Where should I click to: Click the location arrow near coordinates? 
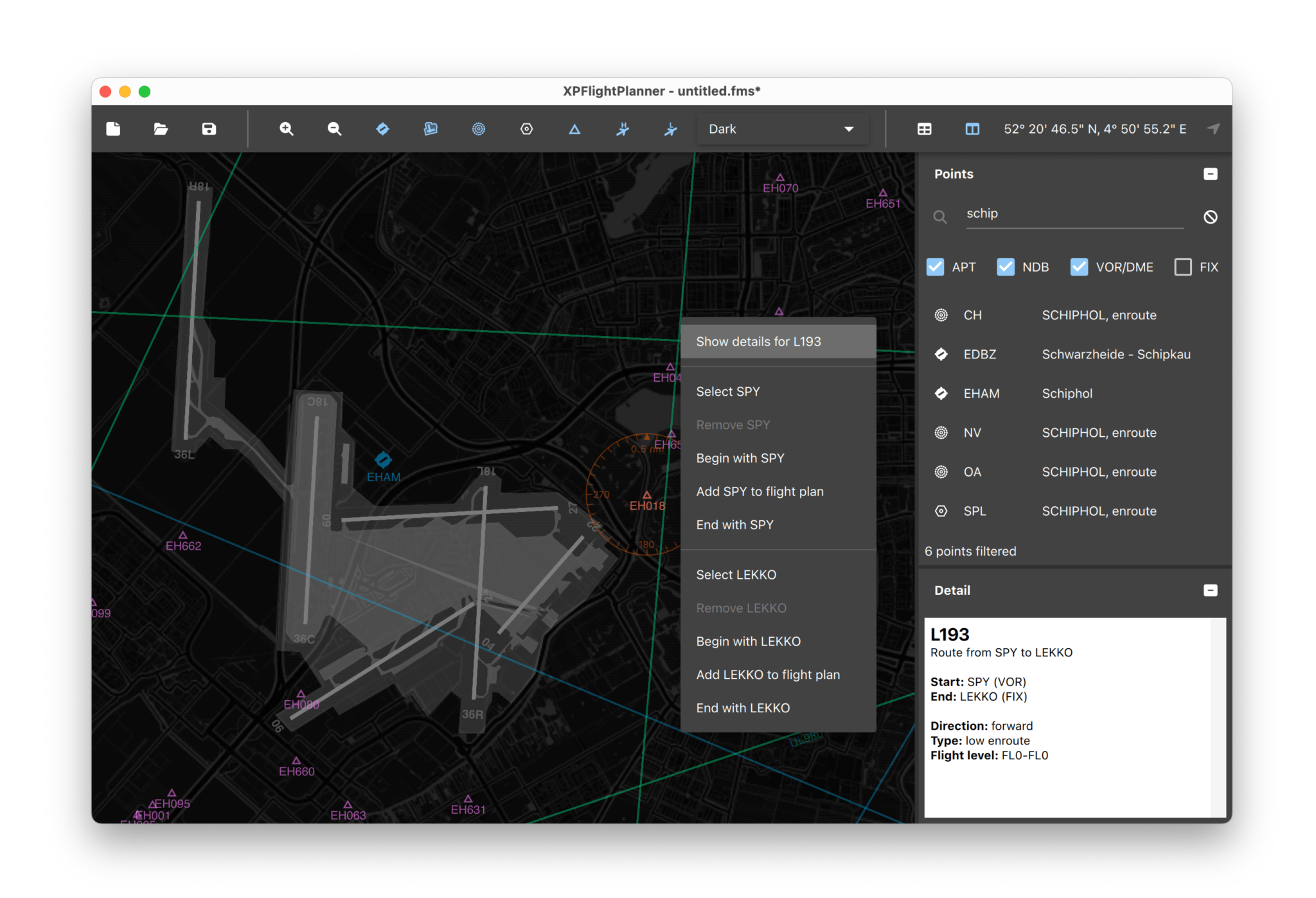(x=1213, y=128)
